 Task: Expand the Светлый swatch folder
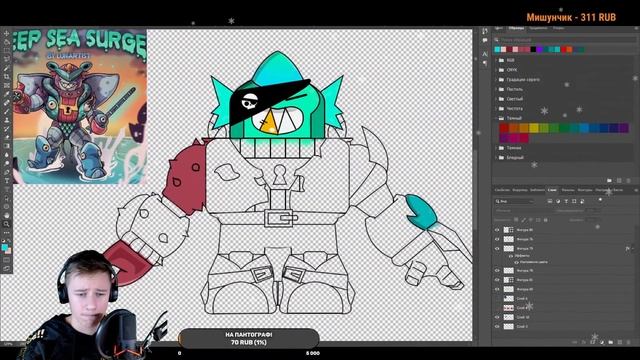pyautogui.click(x=497, y=99)
